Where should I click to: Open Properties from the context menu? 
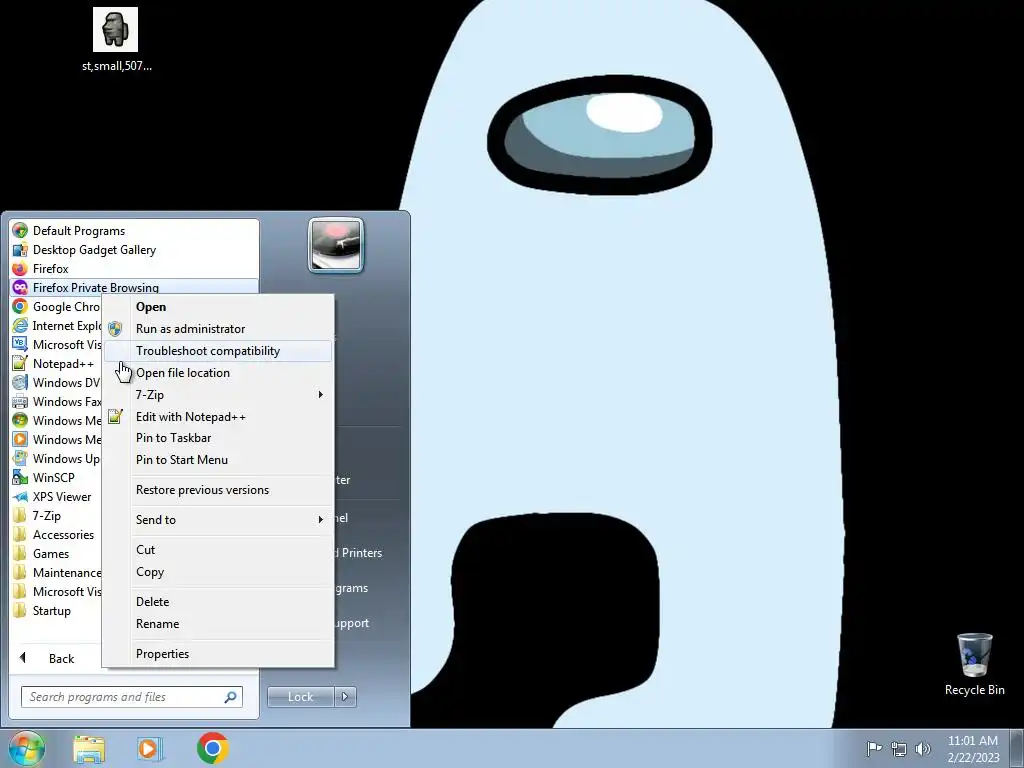click(x=218, y=654)
